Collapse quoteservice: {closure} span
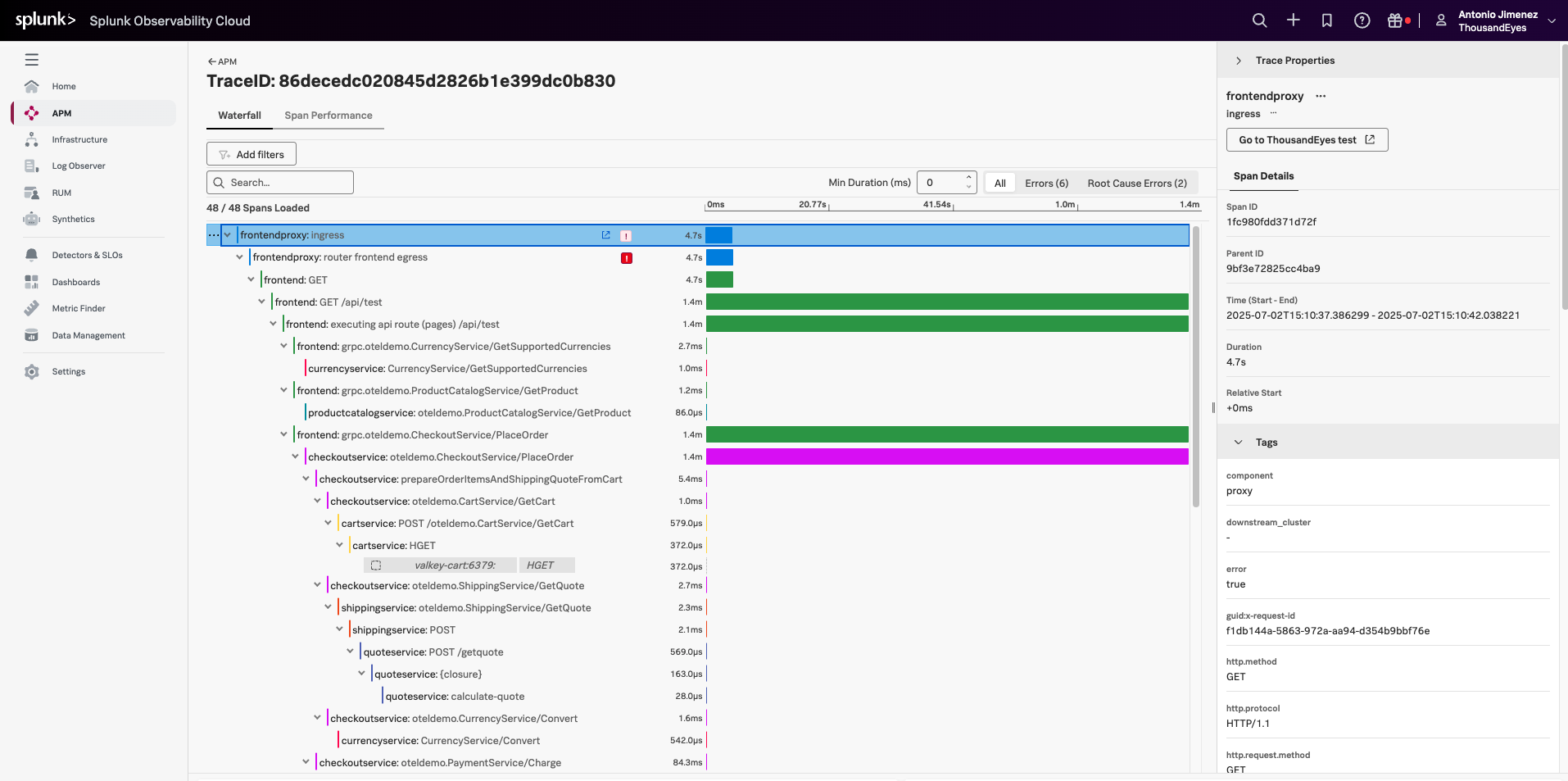 [x=362, y=674]
